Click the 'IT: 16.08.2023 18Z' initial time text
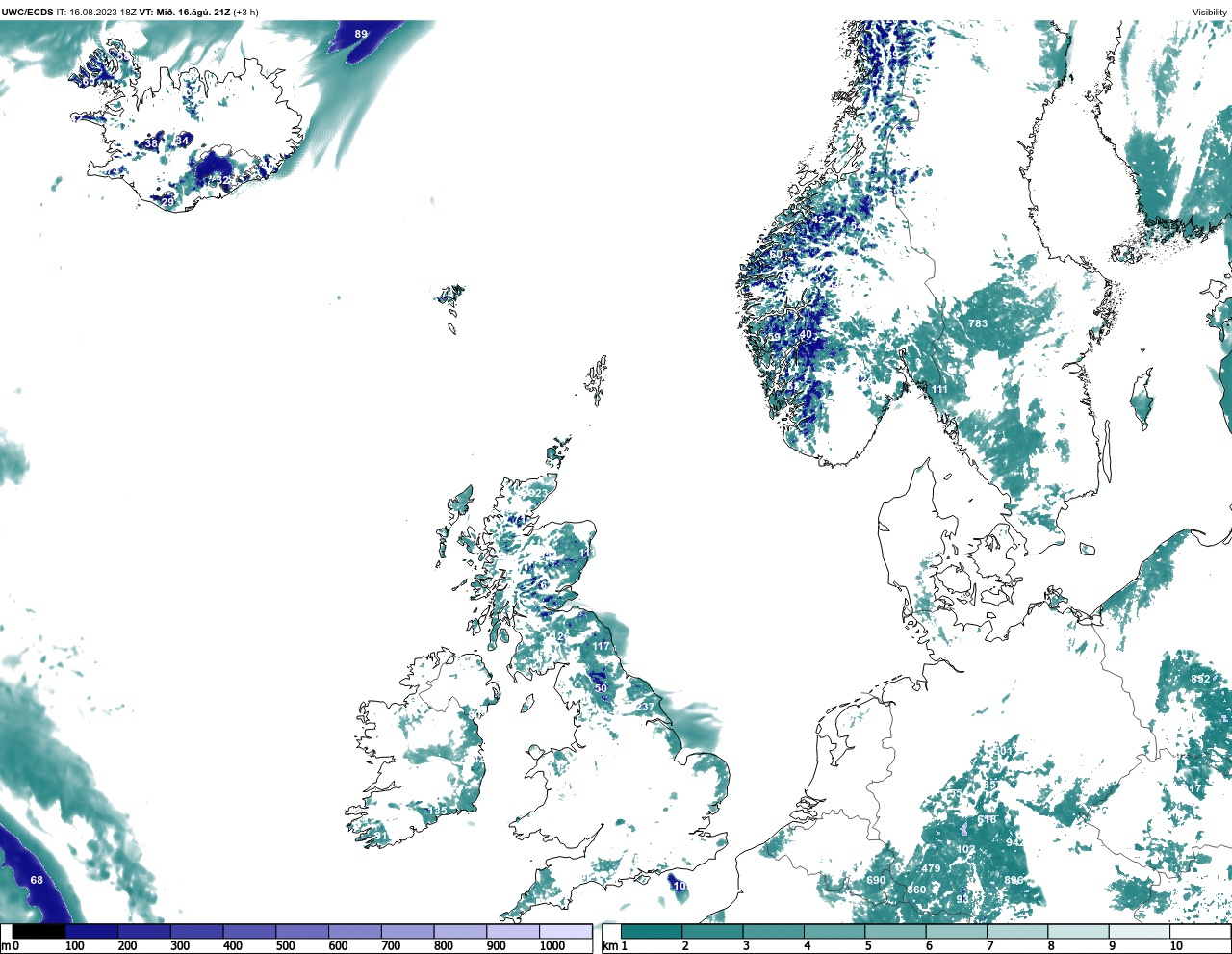 (x=96, y=13)
